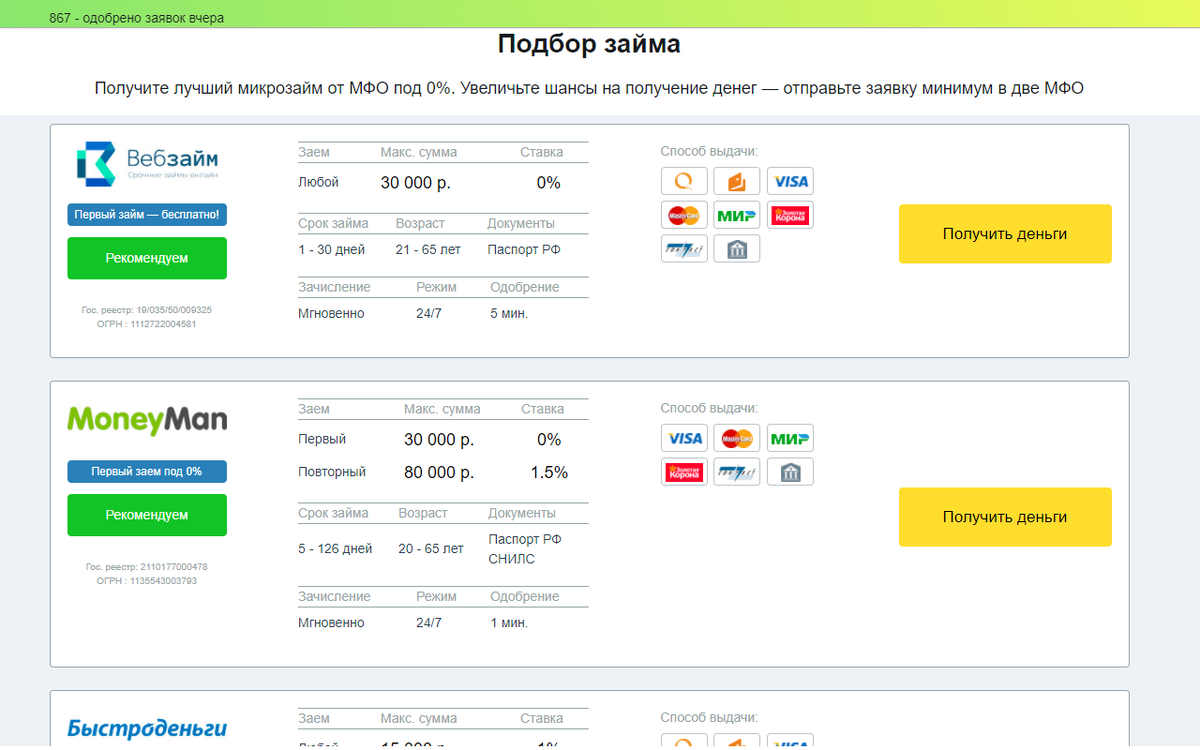Click the bank building icon in MoneyMan card
The height and width of the screenshot is (750, 1200).
pyautogui.click(x=790, y=472)
